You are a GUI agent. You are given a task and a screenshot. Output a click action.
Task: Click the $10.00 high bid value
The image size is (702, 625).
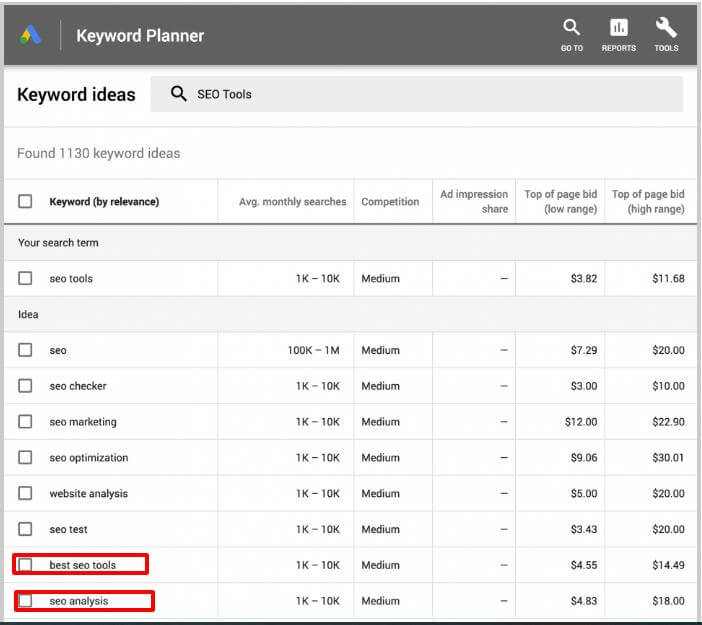[668, 386]
